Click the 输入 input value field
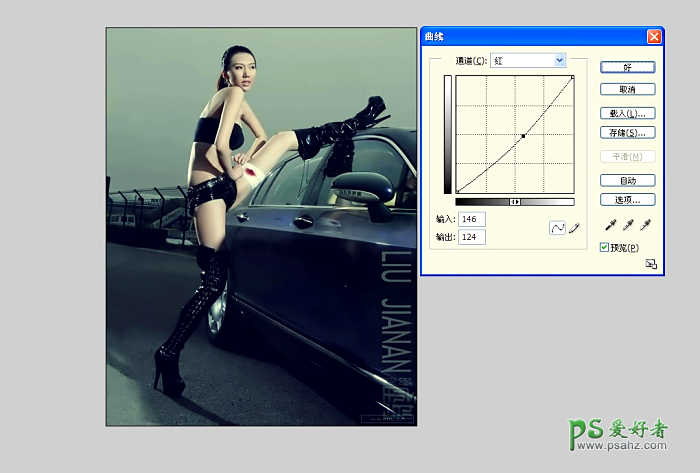 471,219
